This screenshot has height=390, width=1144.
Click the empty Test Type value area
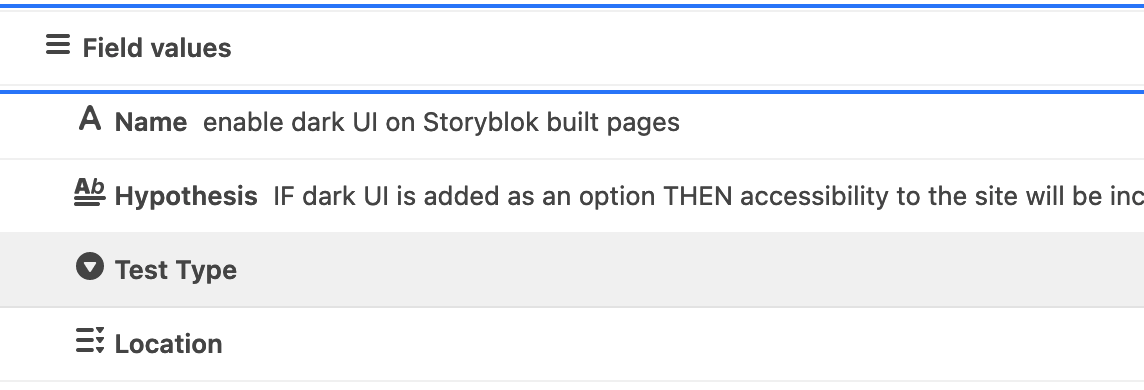click(x=690, y=270)
